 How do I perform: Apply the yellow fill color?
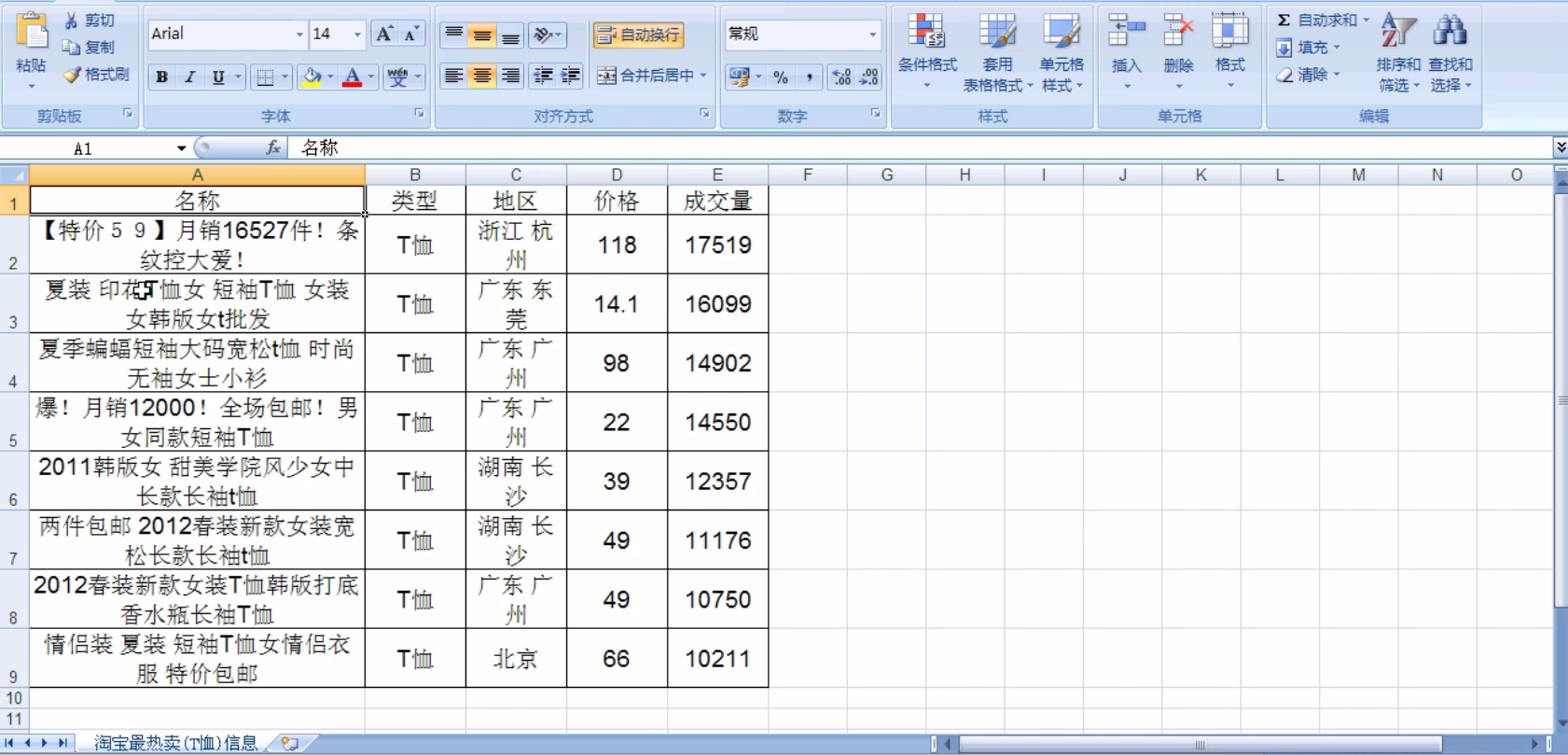tap(312, 77)
